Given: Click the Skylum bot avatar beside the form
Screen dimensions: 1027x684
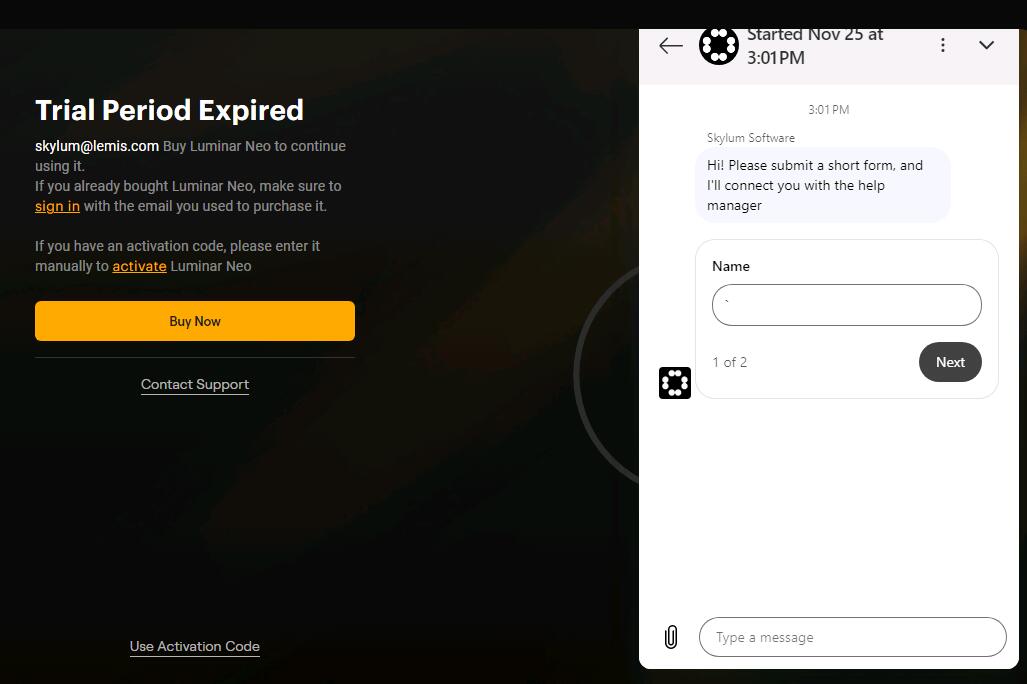Looking at the screenshot, I should [675, 383].
